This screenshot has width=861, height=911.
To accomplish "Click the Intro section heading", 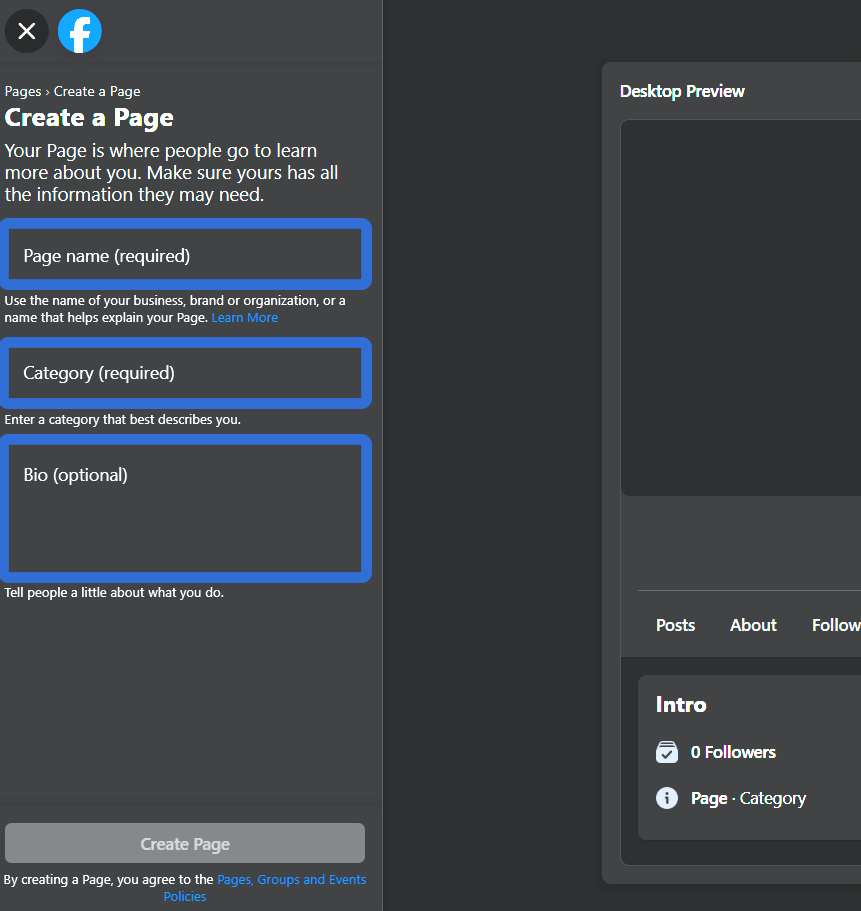I will click(681, 704).
